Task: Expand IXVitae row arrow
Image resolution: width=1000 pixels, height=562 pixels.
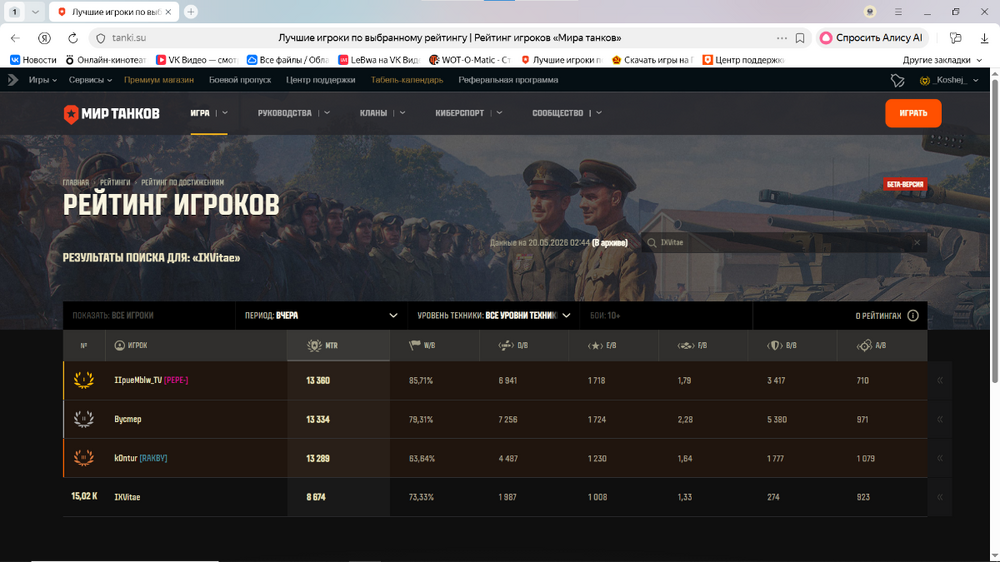Action: click(939, 497)
